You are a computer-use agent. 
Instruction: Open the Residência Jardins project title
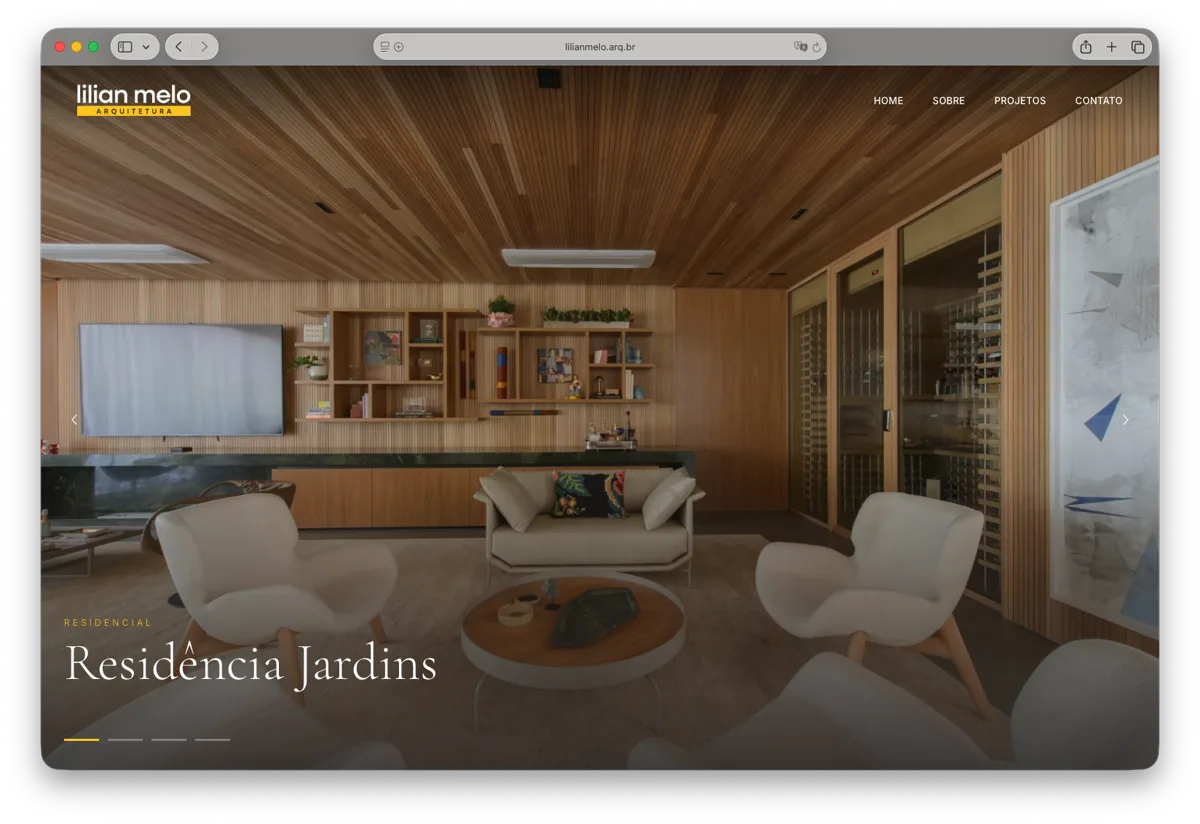(251, 665)
